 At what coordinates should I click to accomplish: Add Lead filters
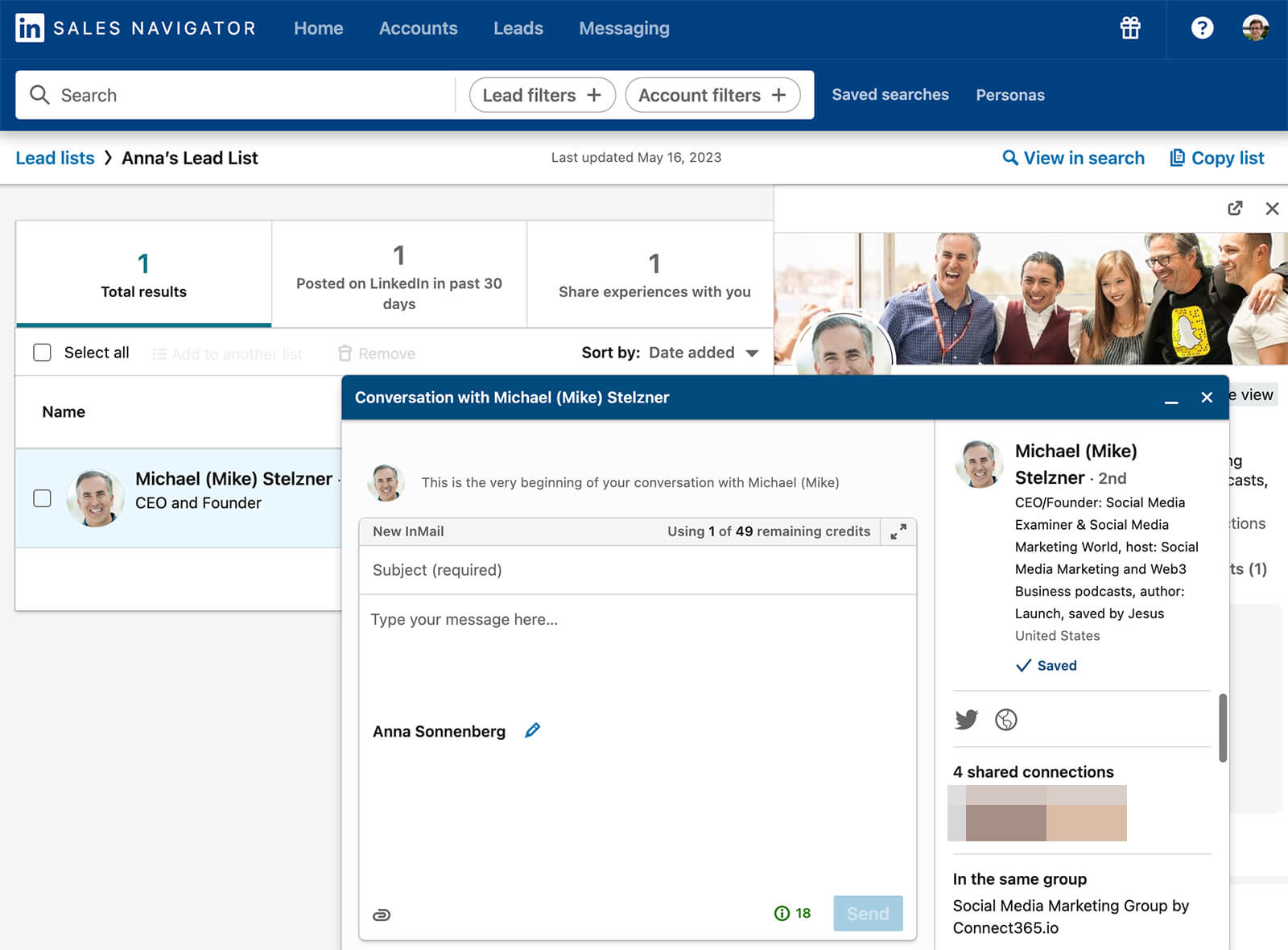point(543,95)
